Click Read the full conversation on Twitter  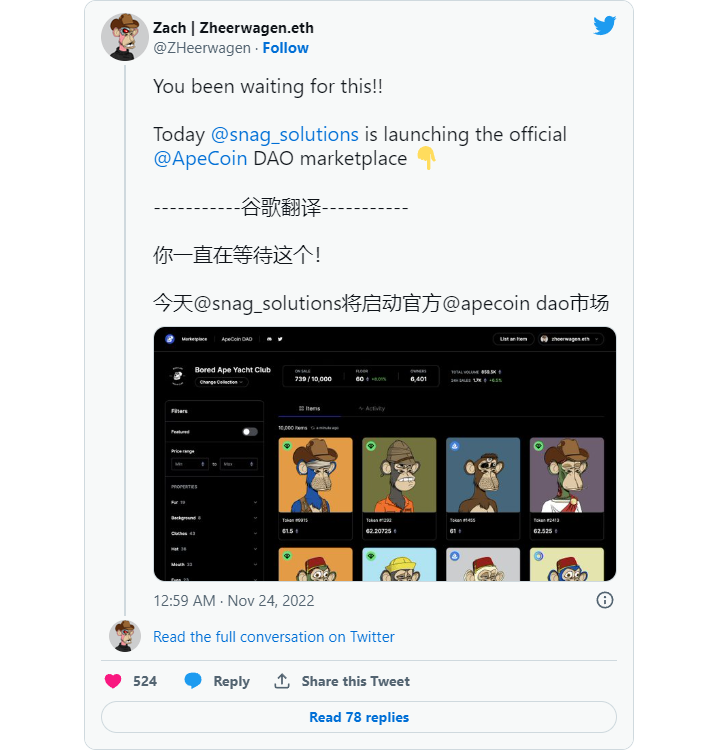point(274,637)
